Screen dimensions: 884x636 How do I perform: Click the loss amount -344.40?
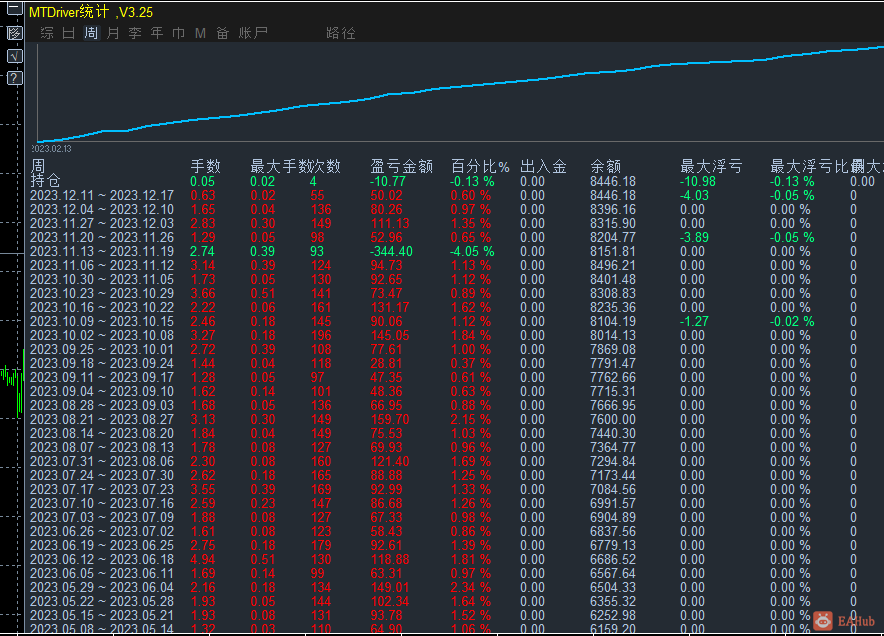point(391,251)
